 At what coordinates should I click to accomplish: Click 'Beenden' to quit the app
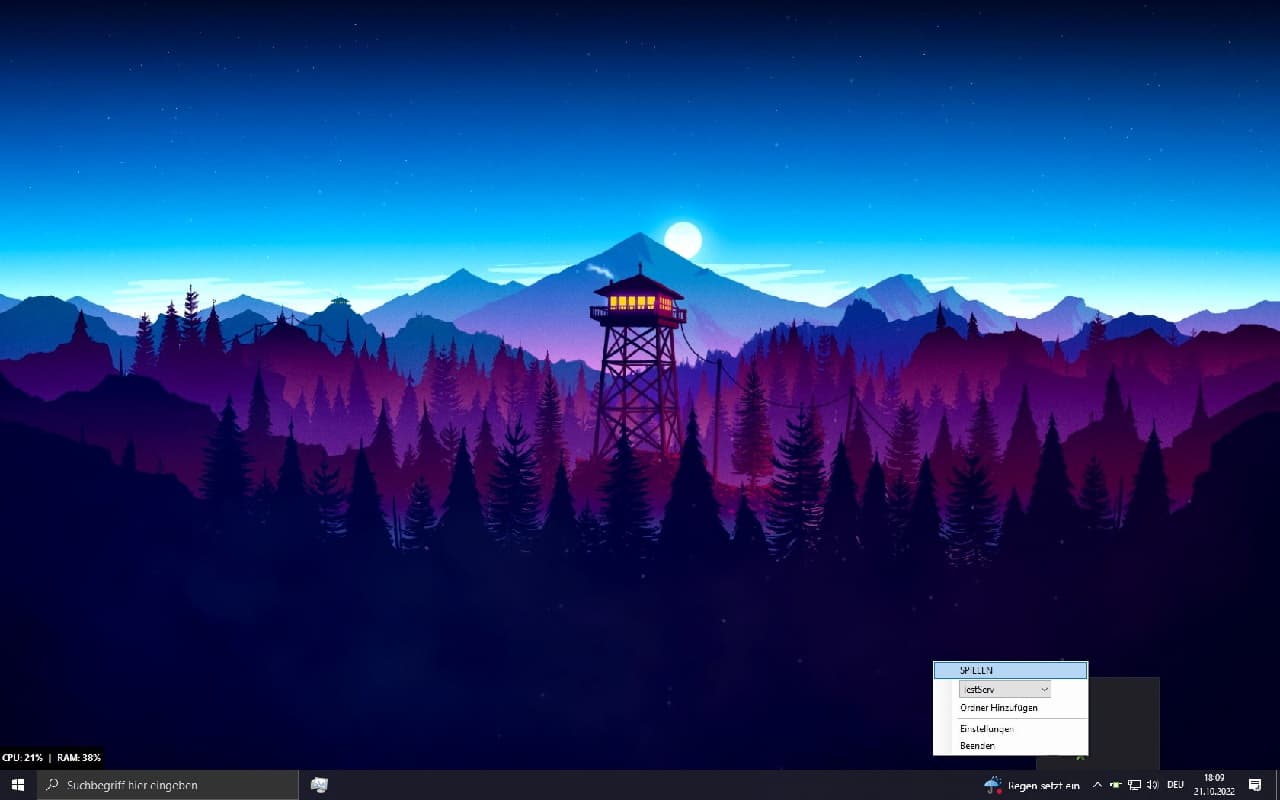1010,746
